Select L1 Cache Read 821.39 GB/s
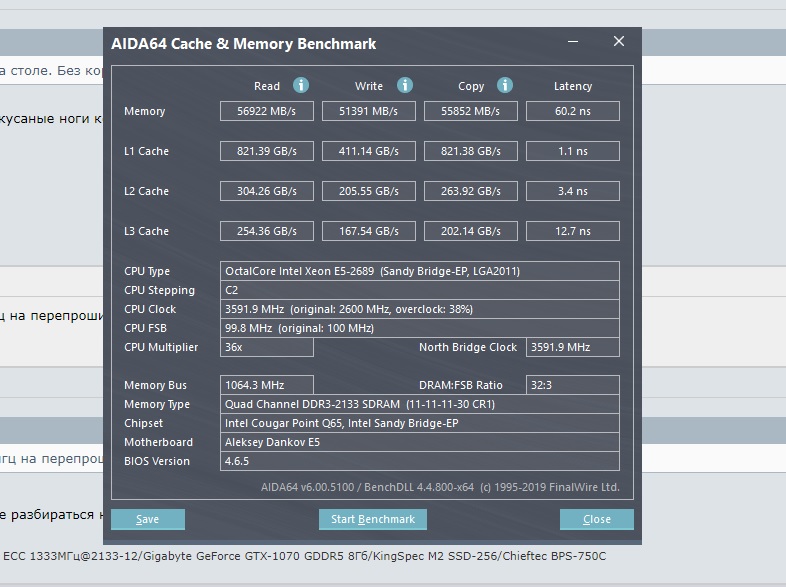The image size is (786, 587). (x=267, y=151)
